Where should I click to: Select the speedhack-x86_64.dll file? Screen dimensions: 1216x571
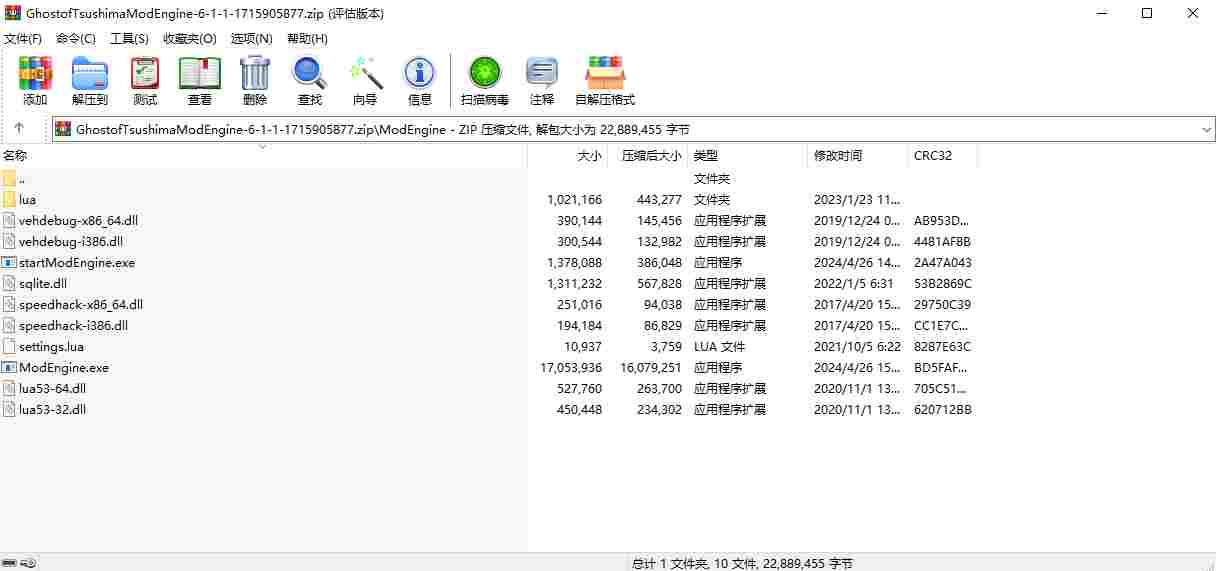tap(81, 305)
